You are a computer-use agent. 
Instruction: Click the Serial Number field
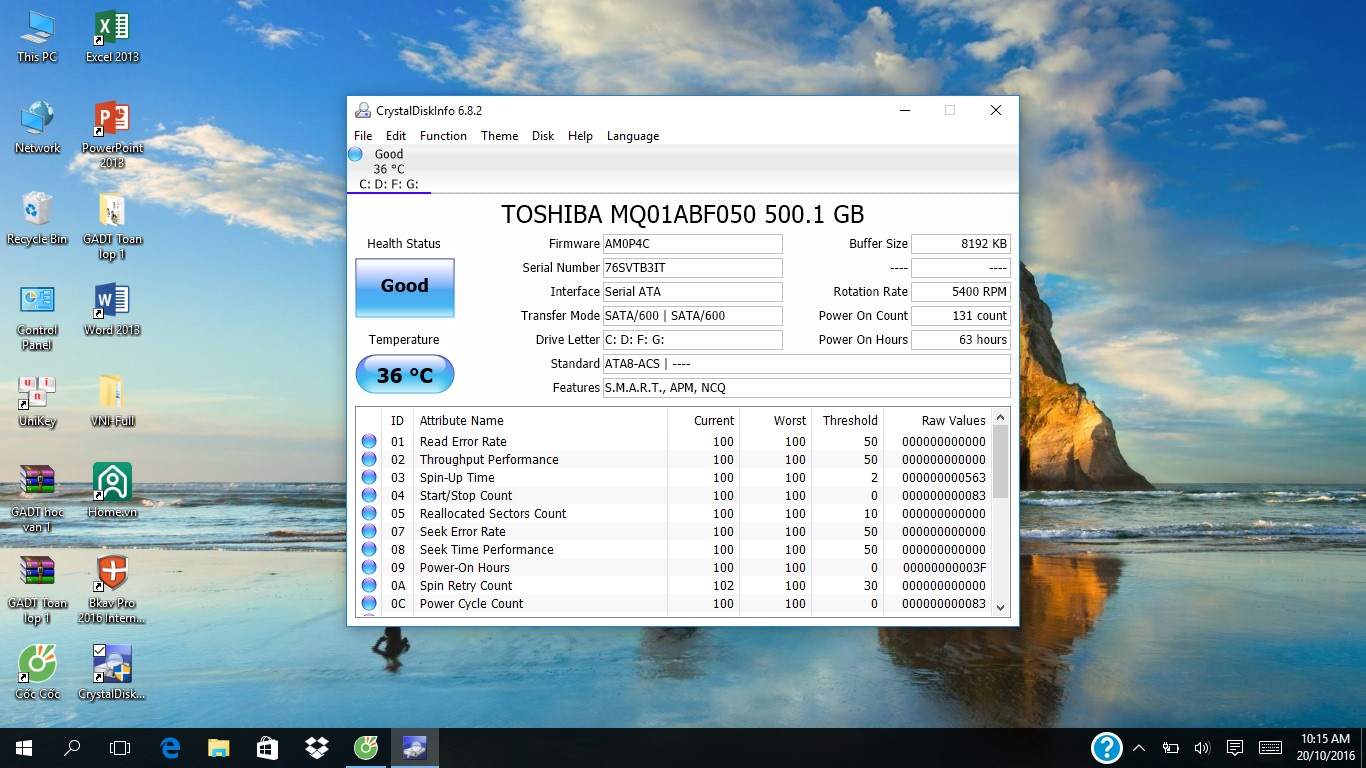[692, 268]
